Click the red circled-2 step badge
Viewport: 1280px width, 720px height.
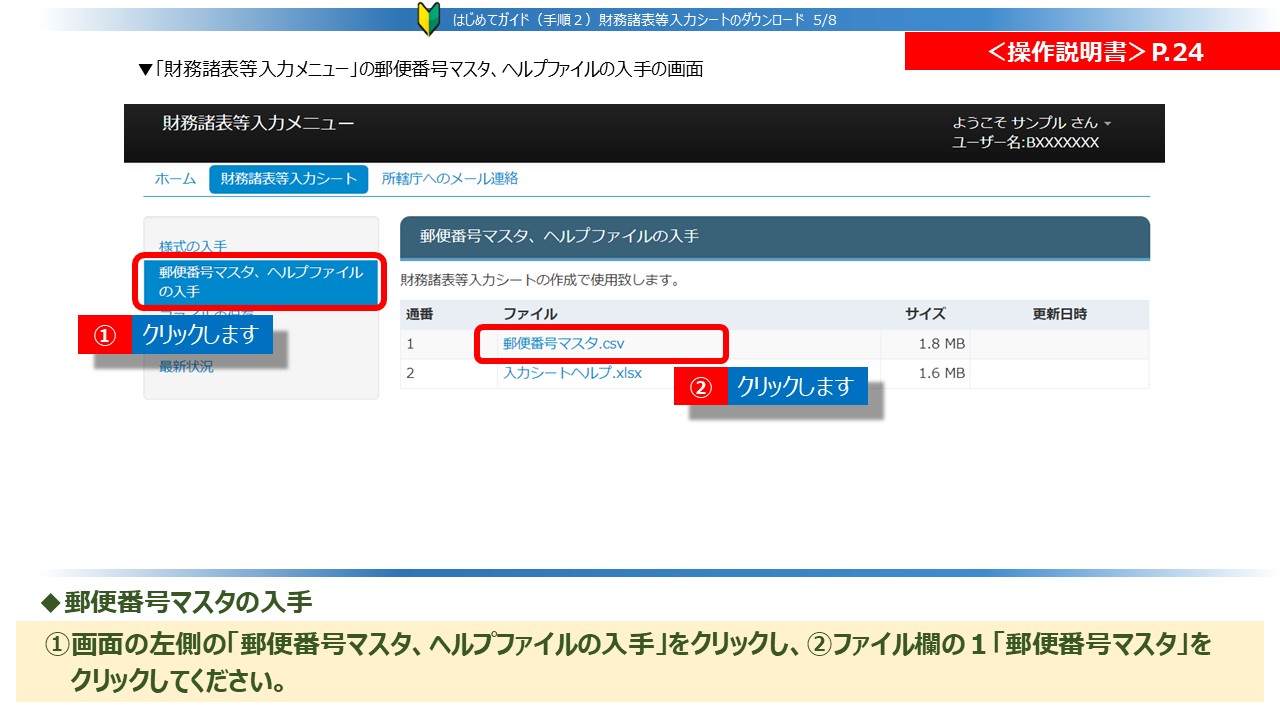pyautogui.click(x=701, y=387)
